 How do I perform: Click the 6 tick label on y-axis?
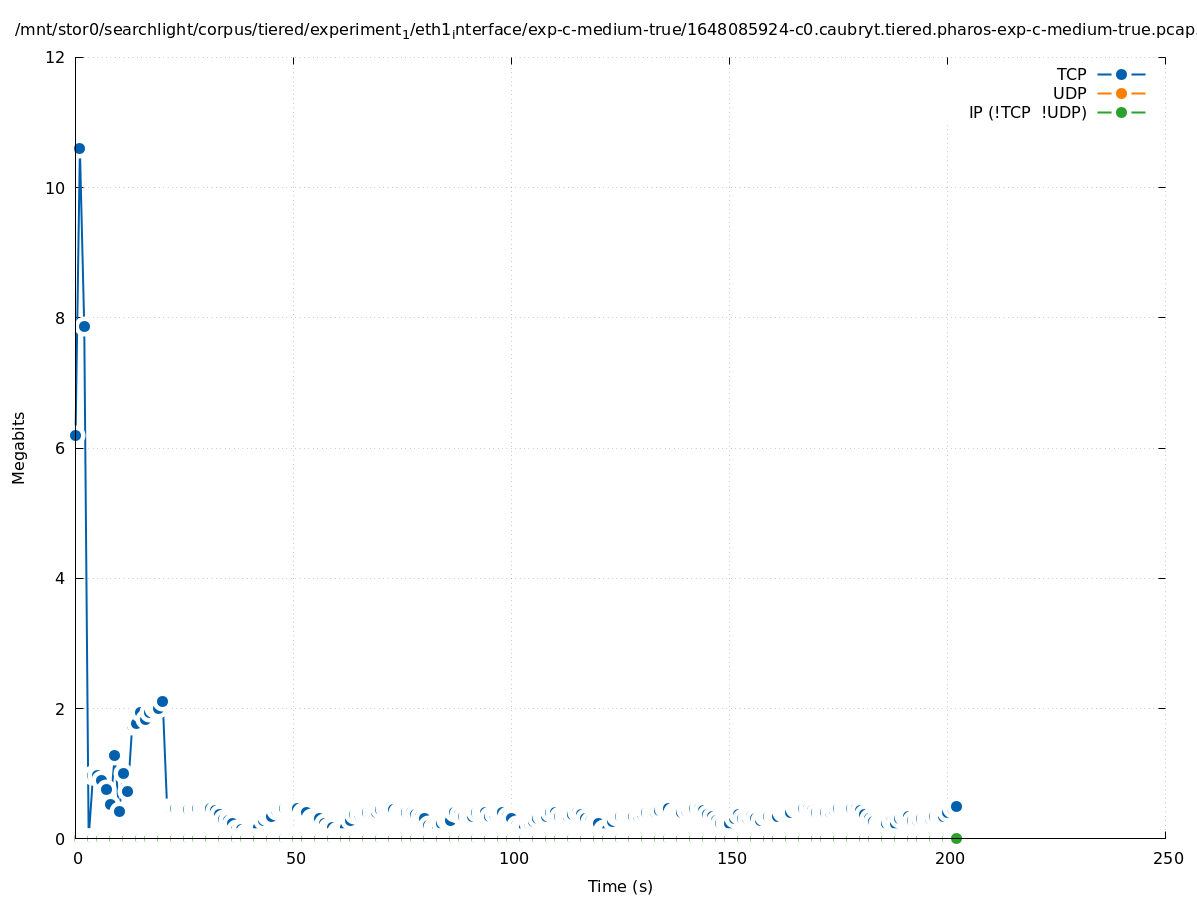coord(60,448)
